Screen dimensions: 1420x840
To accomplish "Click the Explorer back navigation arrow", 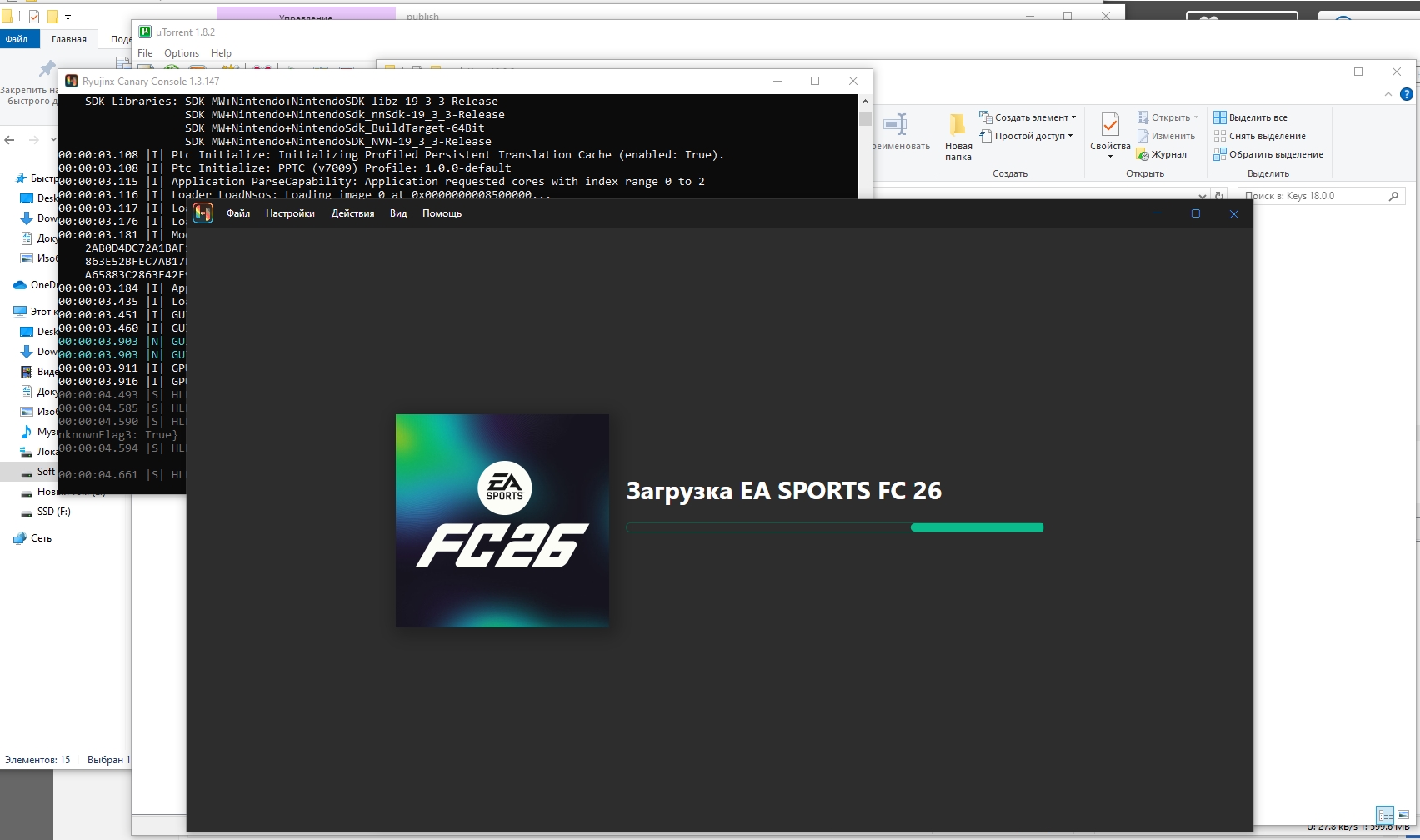I will pyautogui.click(x=10, y=140).
